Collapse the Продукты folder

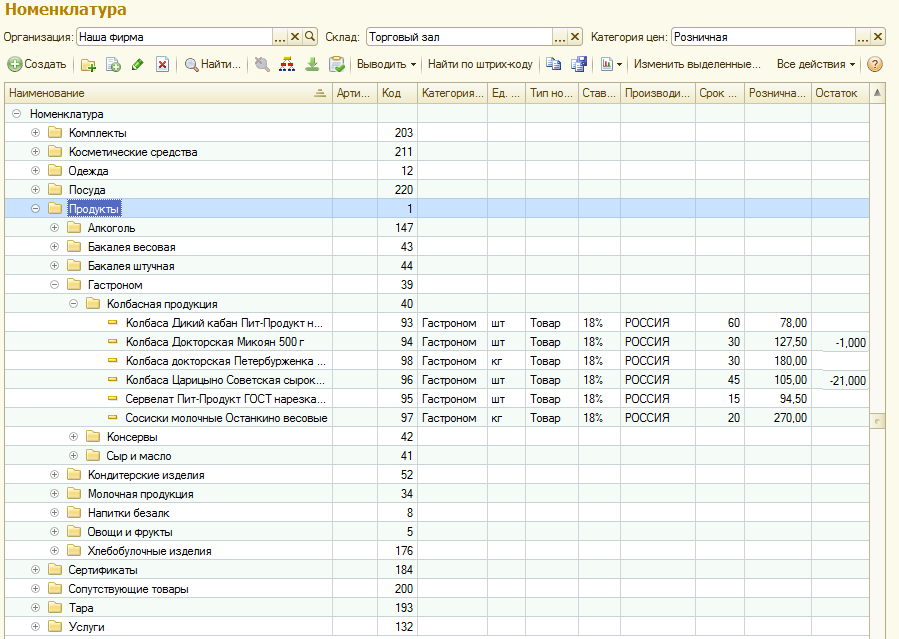click(x=36, y=209)
